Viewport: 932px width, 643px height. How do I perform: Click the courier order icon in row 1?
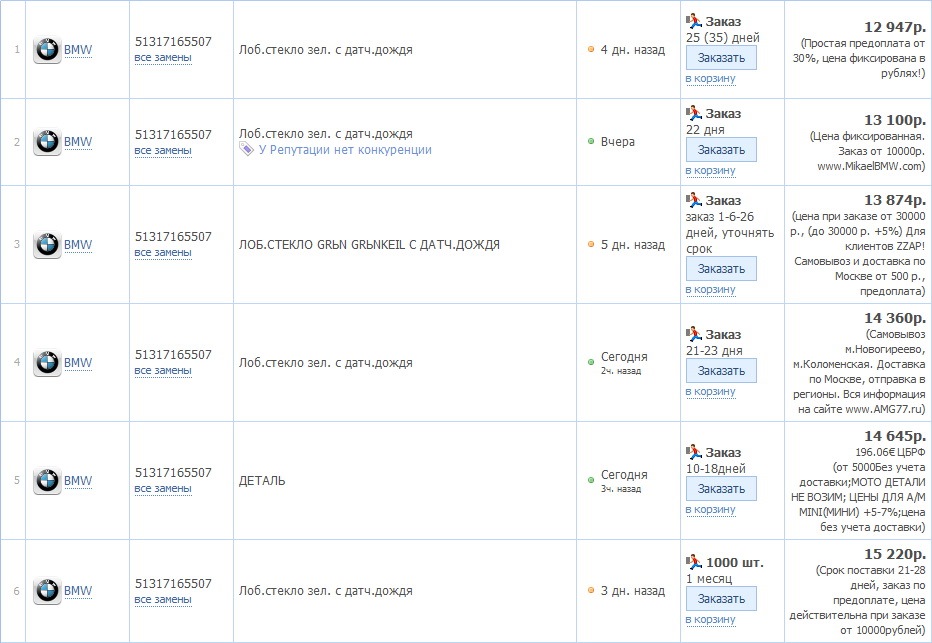point(693,20)
